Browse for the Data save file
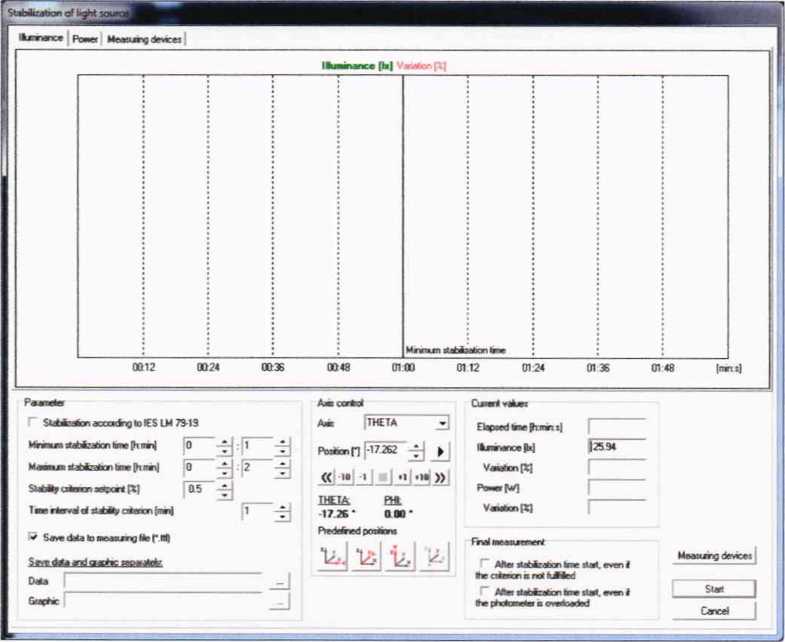 pos(279,580)
